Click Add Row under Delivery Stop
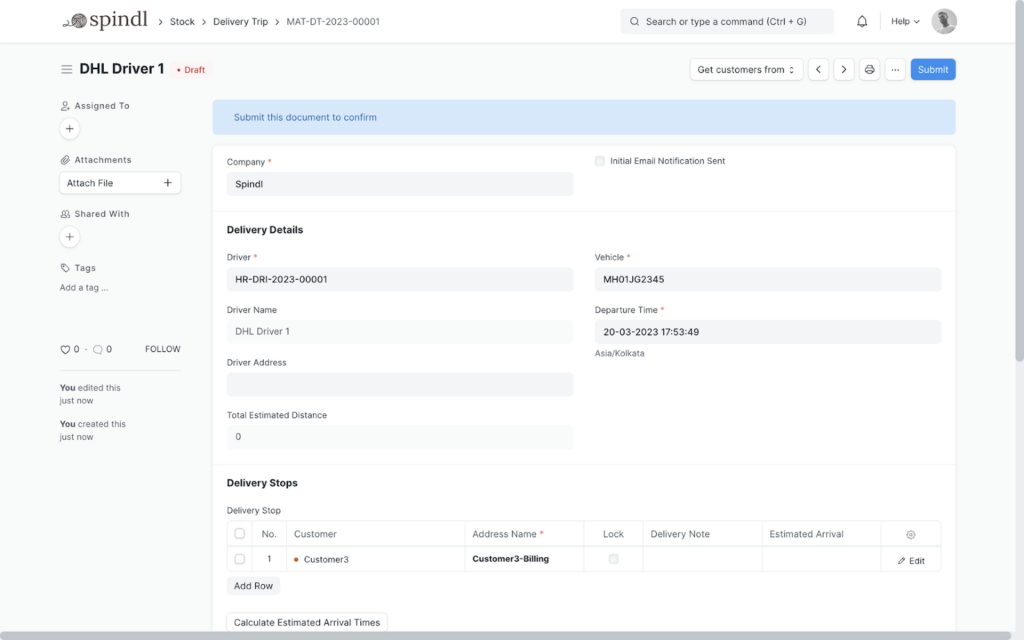Viewport: 1024px width, 640px height. 253,585
